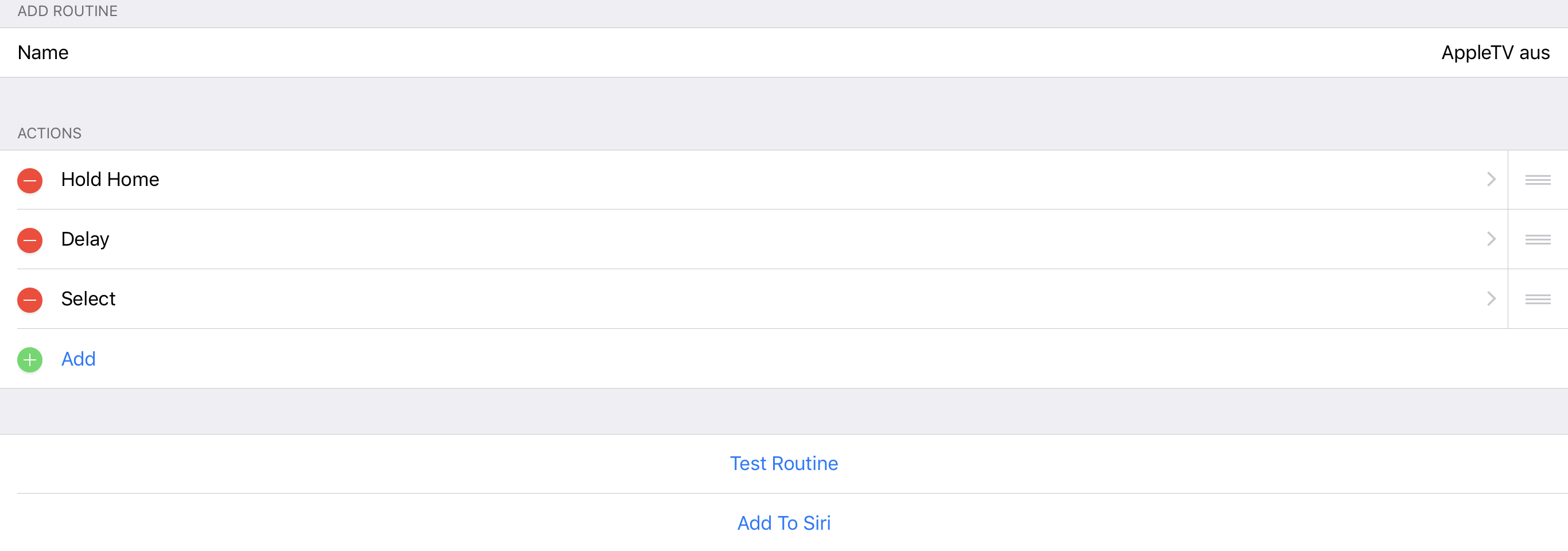Tap the reorder handle on Select row
The height and width of the screenshot is (551, 1568).
[1538, 299]
